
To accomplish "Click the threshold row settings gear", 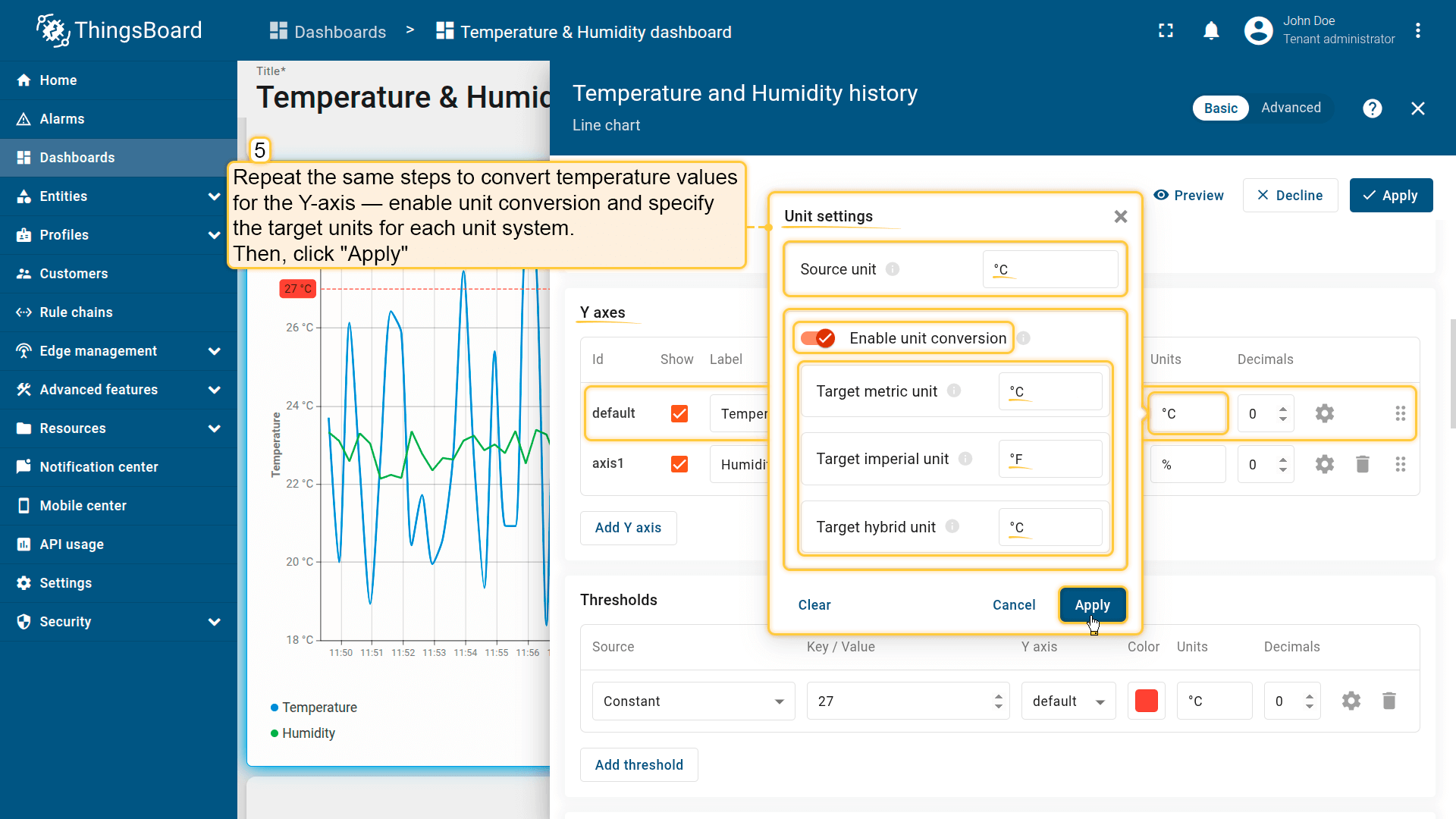I will pos(1351,701).
